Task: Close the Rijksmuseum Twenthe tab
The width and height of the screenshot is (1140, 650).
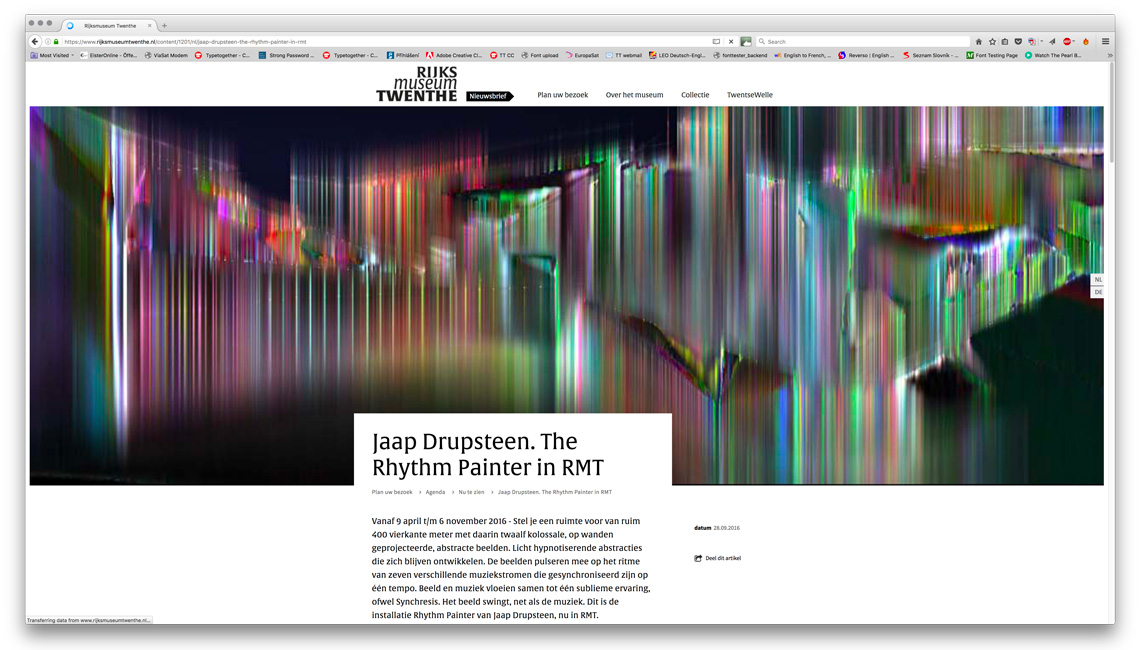Action: pos(150,25)
